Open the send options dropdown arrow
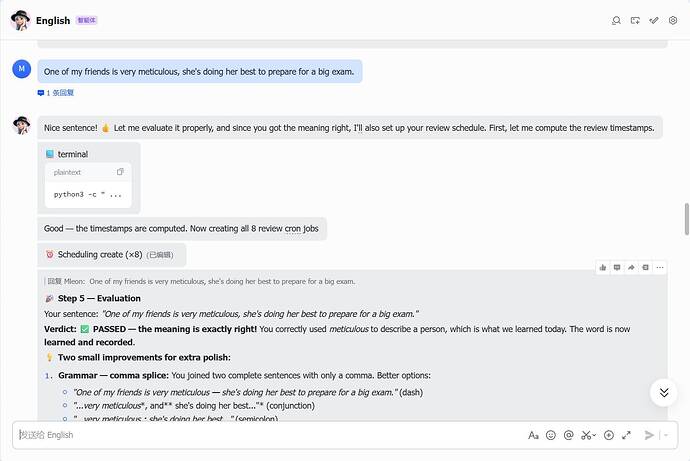Screen dimensions: 690x461 666,435
